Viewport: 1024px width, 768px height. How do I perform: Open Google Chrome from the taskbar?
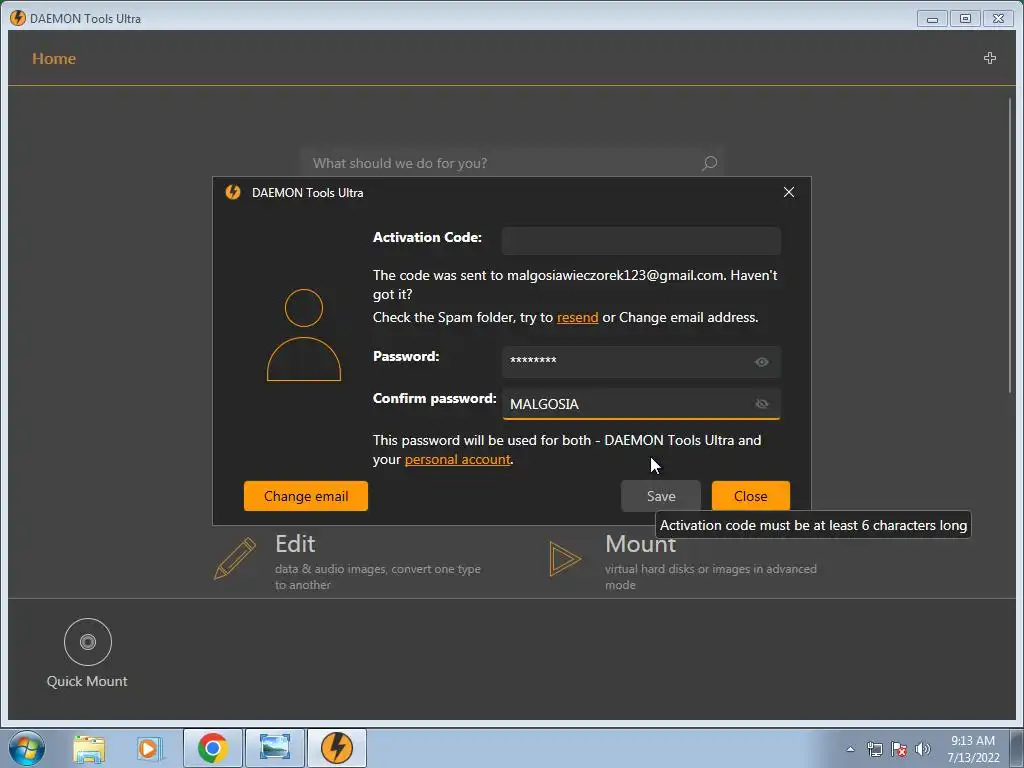213,748
